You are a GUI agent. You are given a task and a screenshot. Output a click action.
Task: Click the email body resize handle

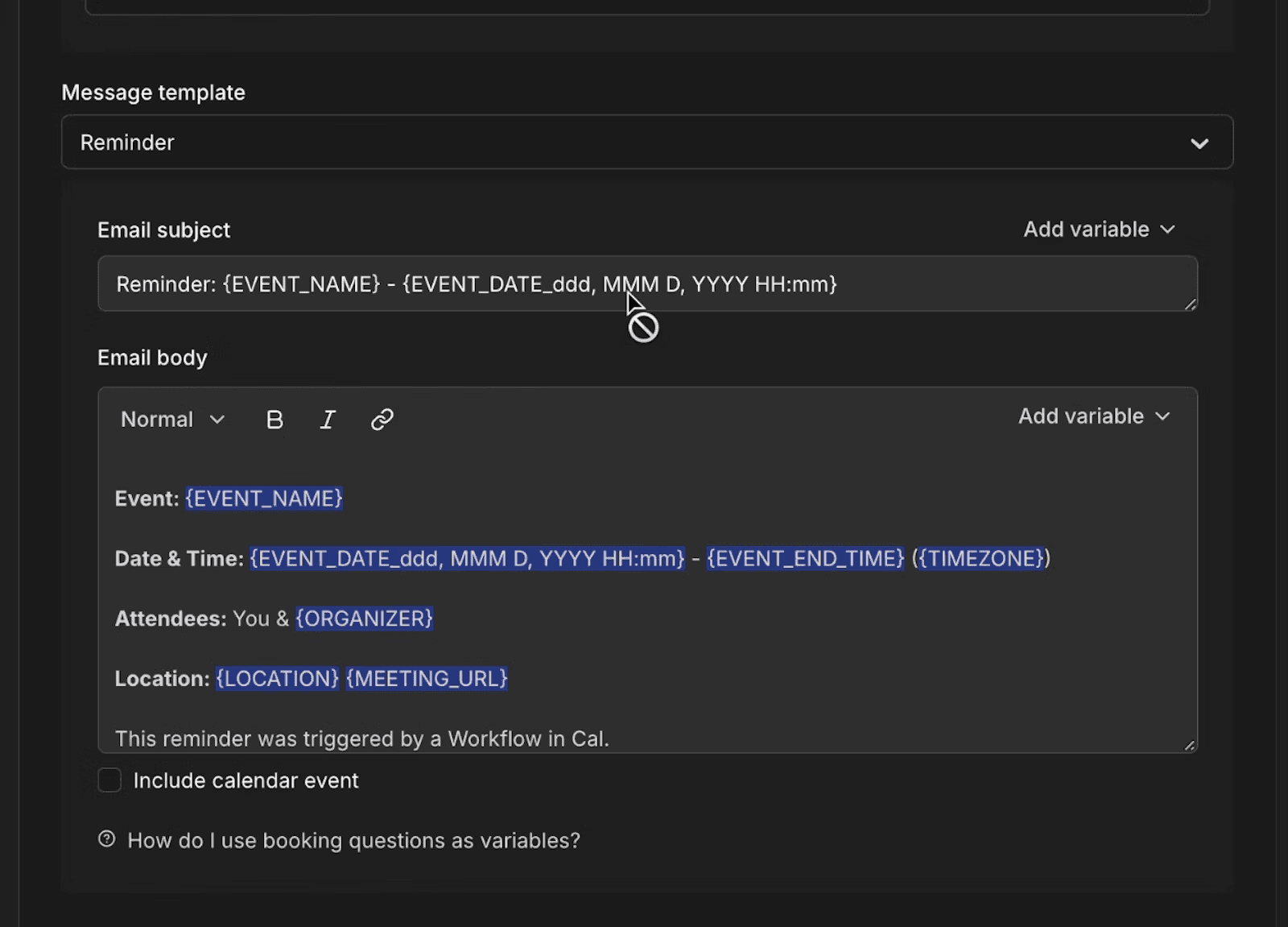tap(1189, 745)
